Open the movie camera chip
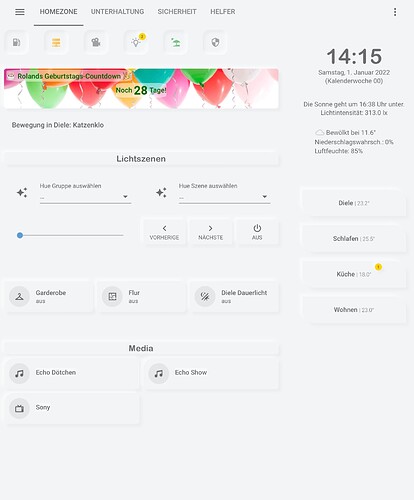Image resolution: width=414 pixels, height=500 pixels. [96, 42]
